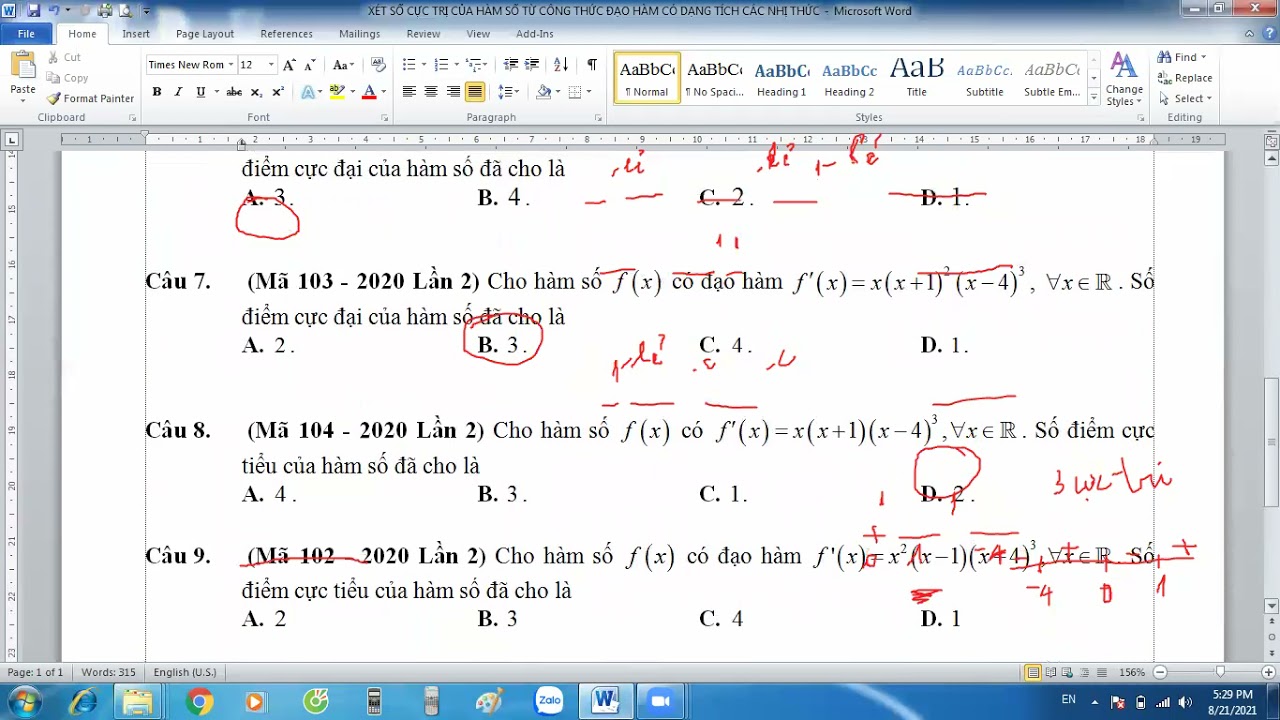Open the Change Case dropdown
The width and height of the screenshot is (1280, 720).
[343, 65]
